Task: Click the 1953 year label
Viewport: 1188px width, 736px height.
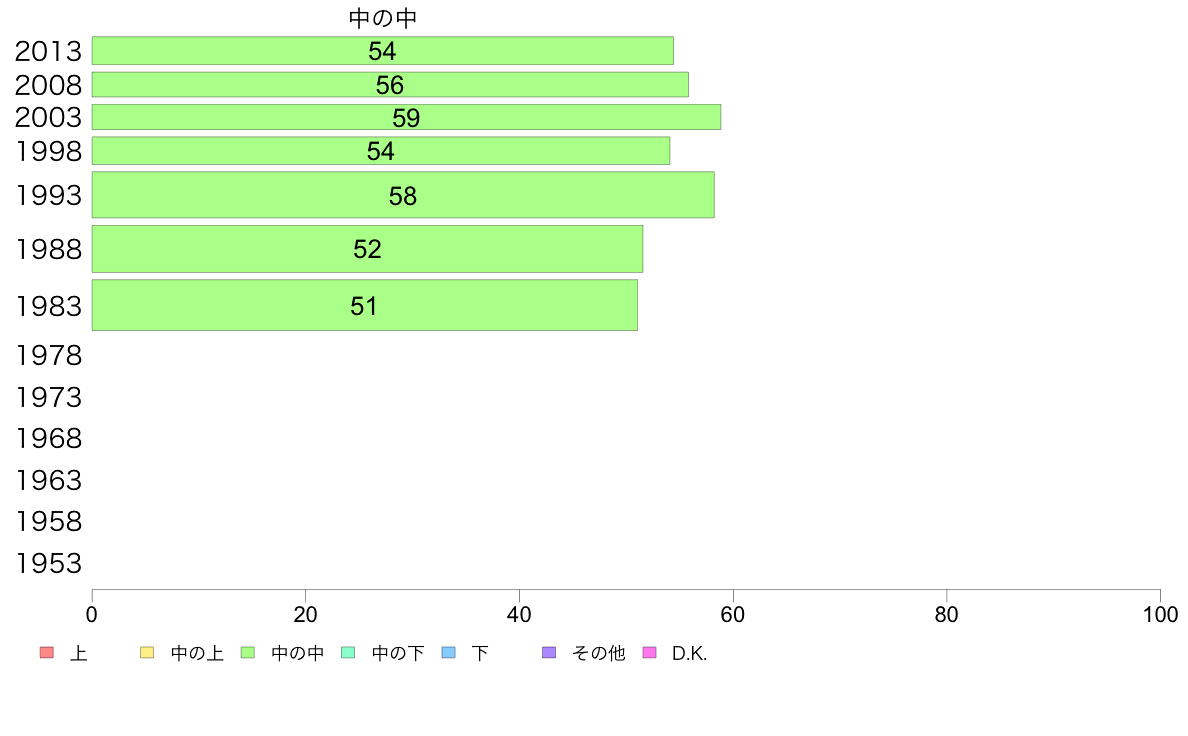Action: [x=48, y=563]
